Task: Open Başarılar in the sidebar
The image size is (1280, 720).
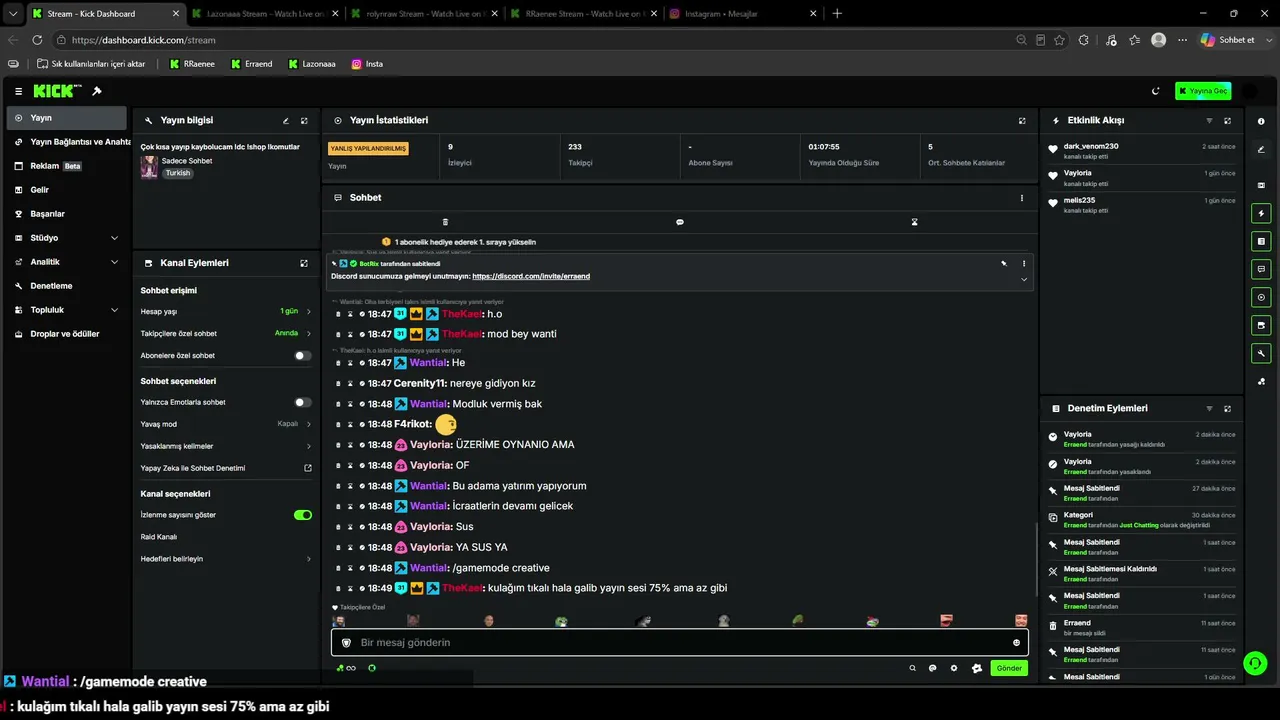Action: [x=66, y=214]
